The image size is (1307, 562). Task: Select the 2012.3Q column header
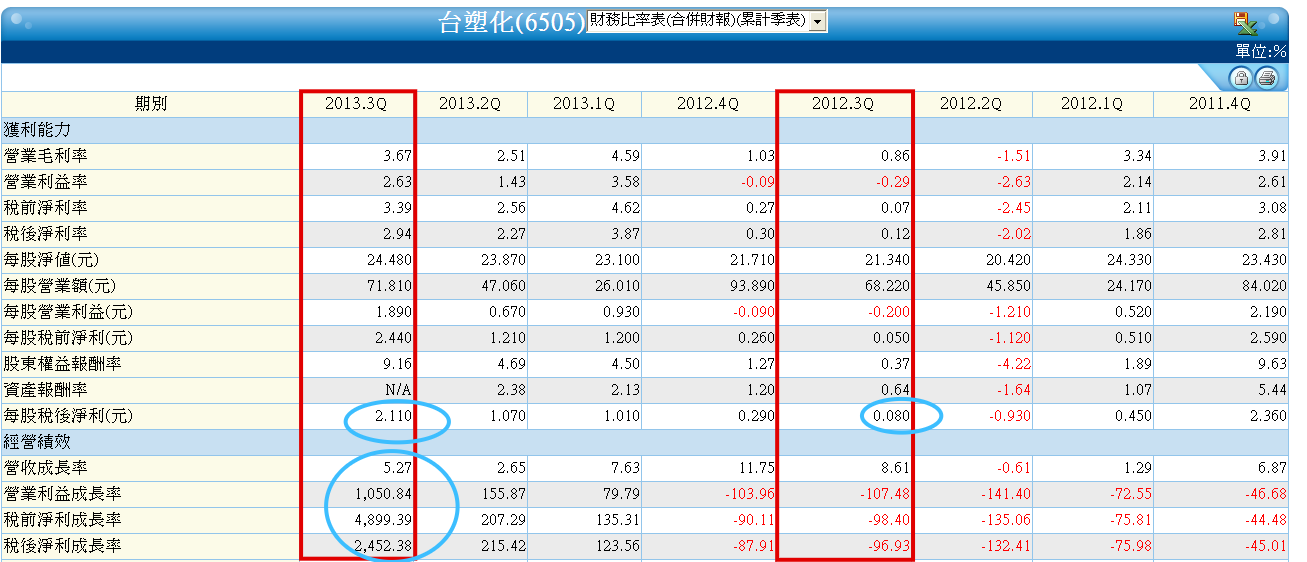click(842, 104)
